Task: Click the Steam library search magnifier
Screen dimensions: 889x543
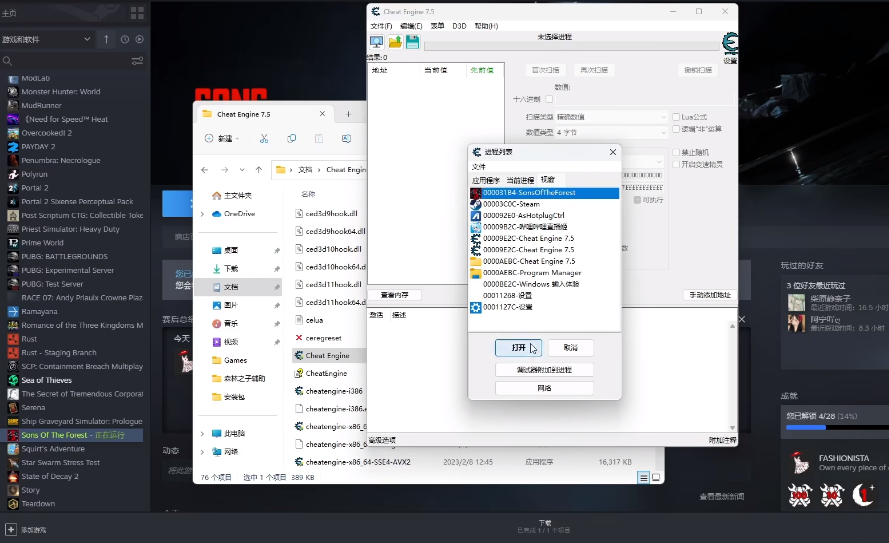Action: coord(7,61)
